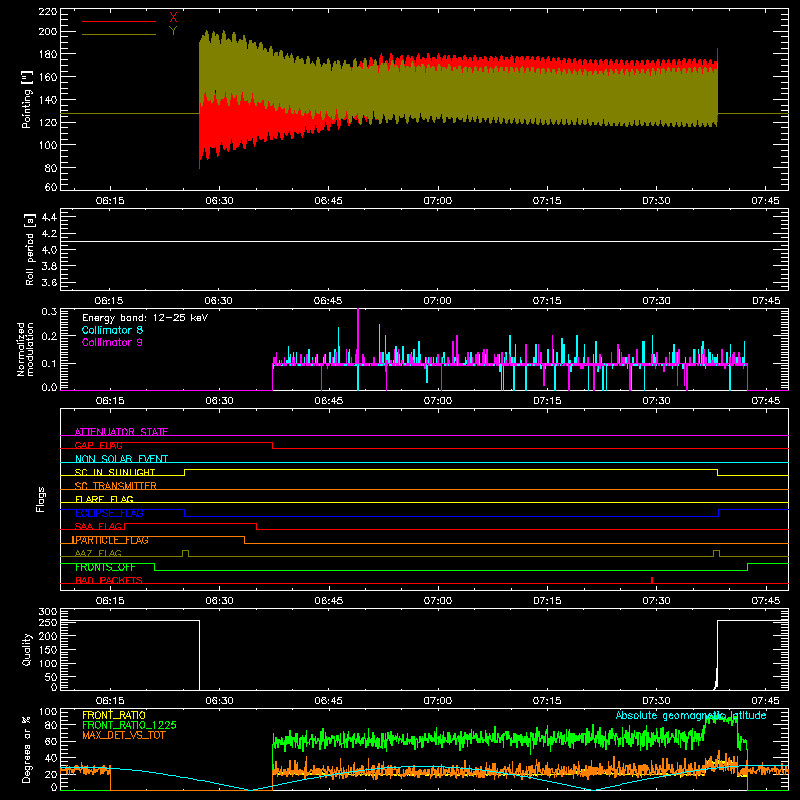Click the 4.4 tick on Roll period axis

point(49,217)
